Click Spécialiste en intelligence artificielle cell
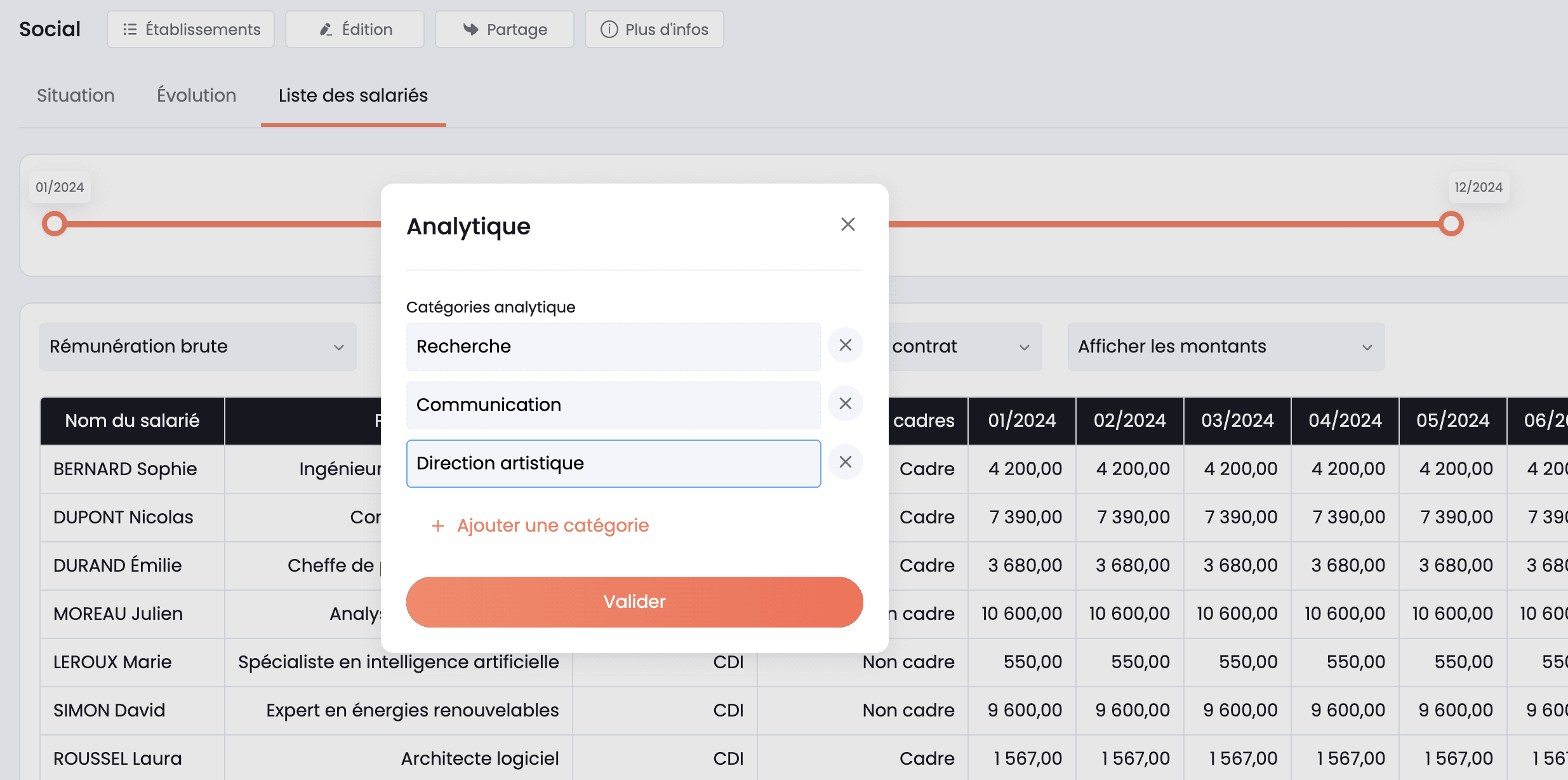Image resolution: width=1568 pixels, height=780 pixels. (399, 662)
